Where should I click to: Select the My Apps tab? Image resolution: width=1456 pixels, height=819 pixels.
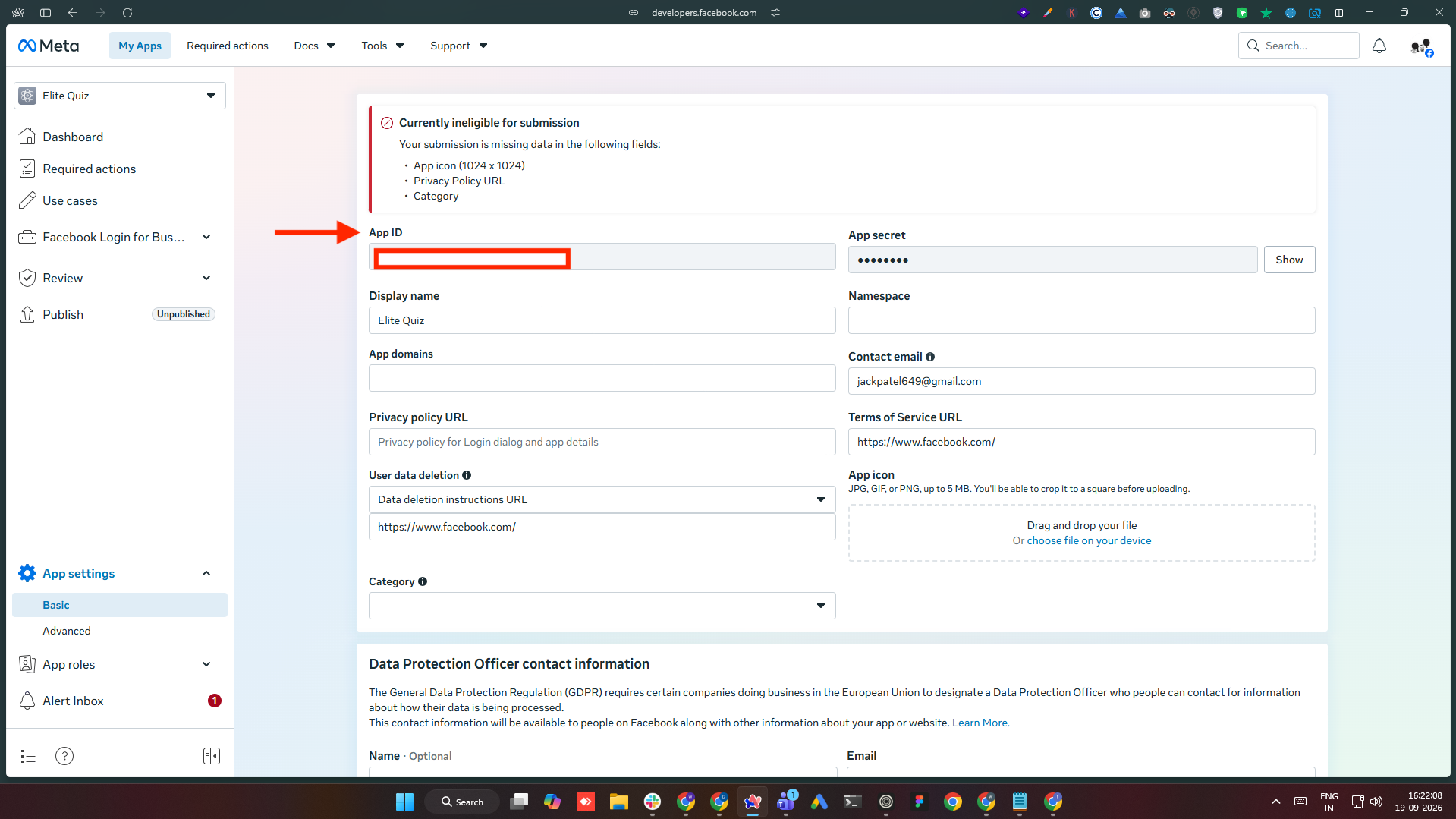140,46
